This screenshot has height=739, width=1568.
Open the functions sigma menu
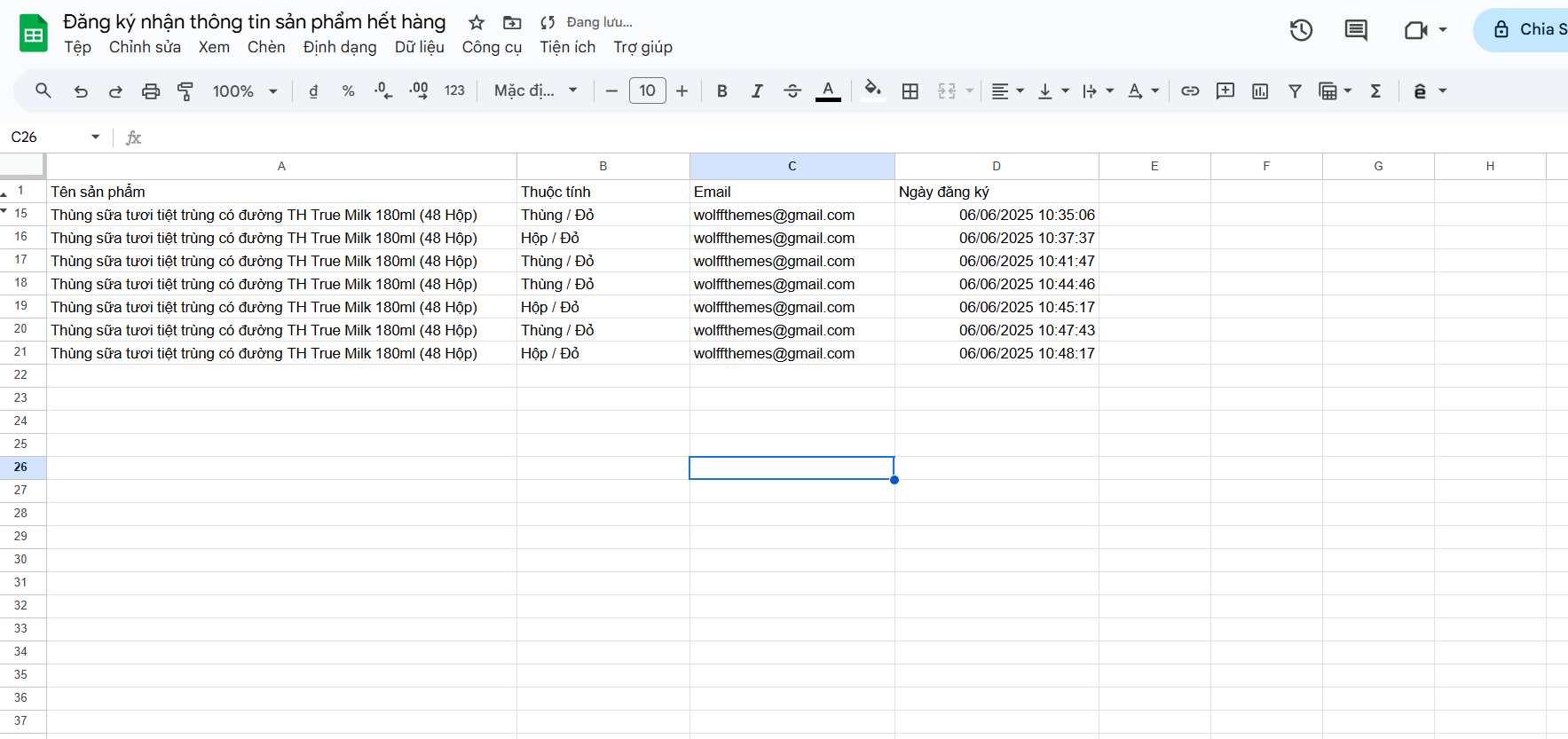click(x=1376, y=90)
